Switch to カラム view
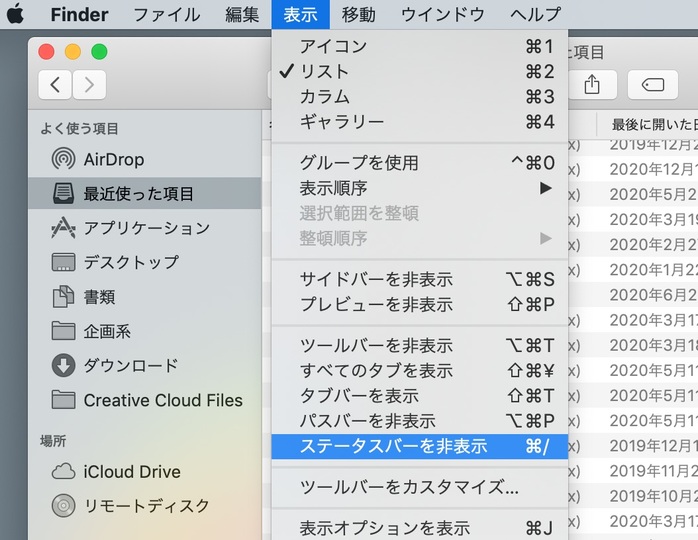This screenshot has height=540, width=698. [420, 97]
